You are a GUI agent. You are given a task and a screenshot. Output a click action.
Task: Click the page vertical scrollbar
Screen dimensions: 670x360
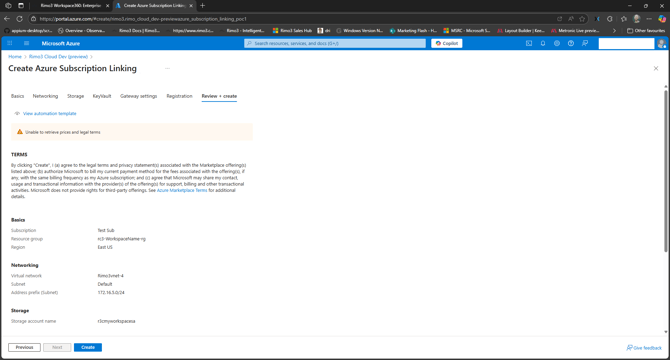pos(666,171)
